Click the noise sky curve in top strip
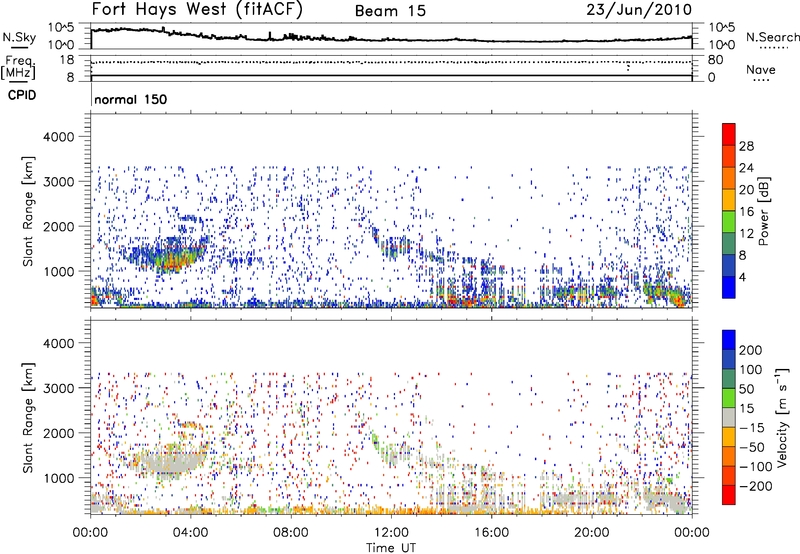This screenshot has height=554, width=800. point(391,39)
